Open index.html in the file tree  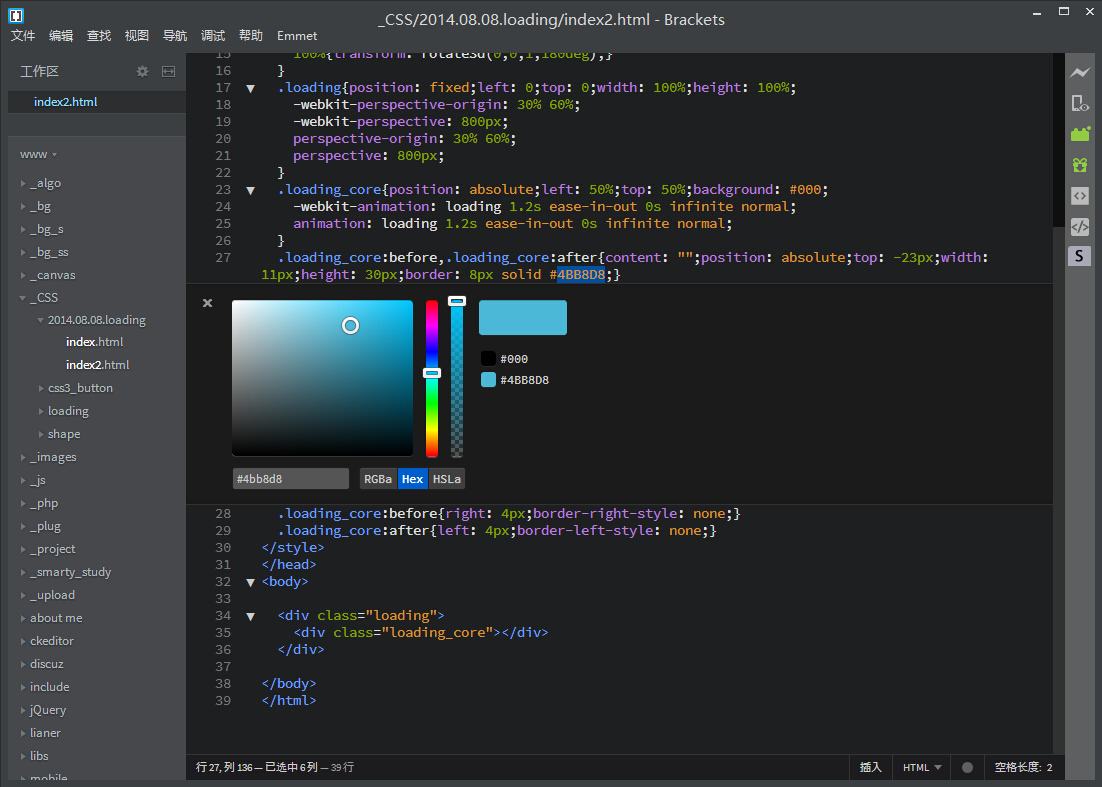pos(95,342)
